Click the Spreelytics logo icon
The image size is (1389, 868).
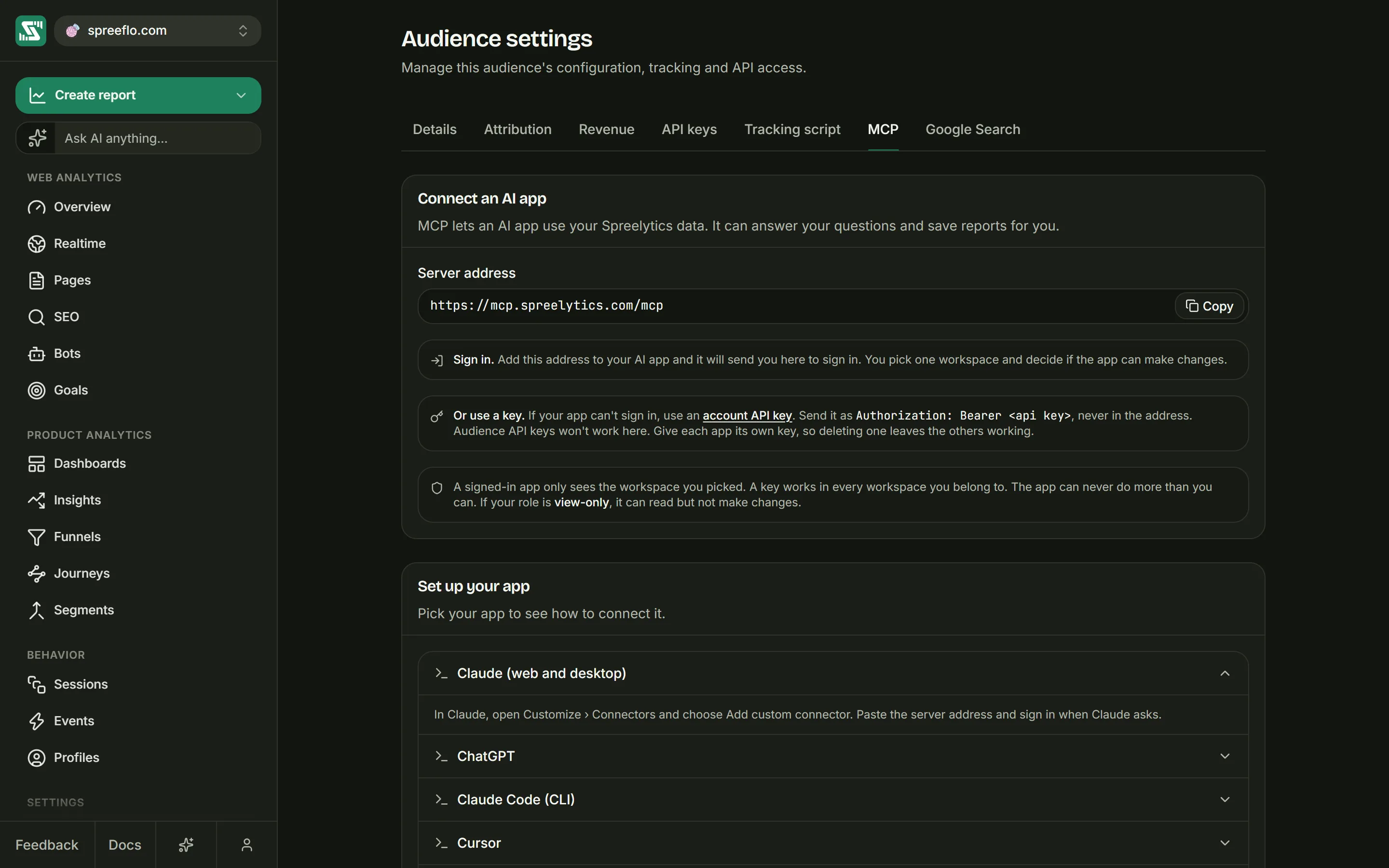(30, 30)
